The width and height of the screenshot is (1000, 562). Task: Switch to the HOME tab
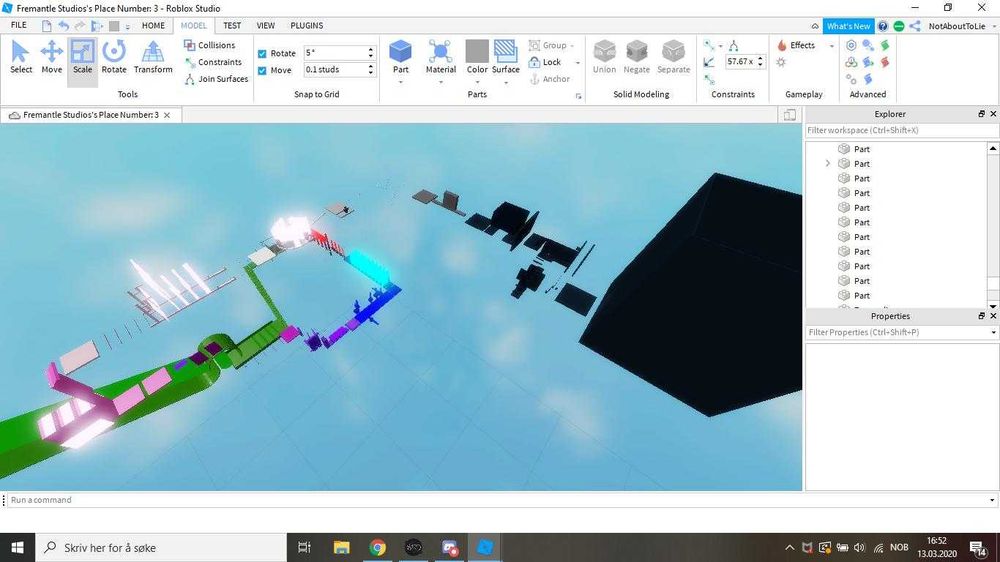(153, 26)
